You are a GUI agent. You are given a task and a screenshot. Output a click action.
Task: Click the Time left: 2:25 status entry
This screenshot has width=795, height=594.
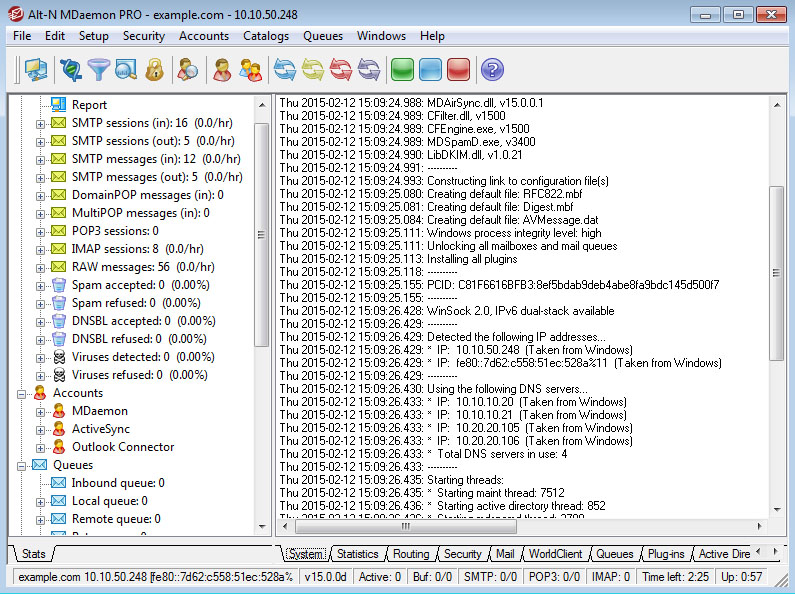point(675,577)
